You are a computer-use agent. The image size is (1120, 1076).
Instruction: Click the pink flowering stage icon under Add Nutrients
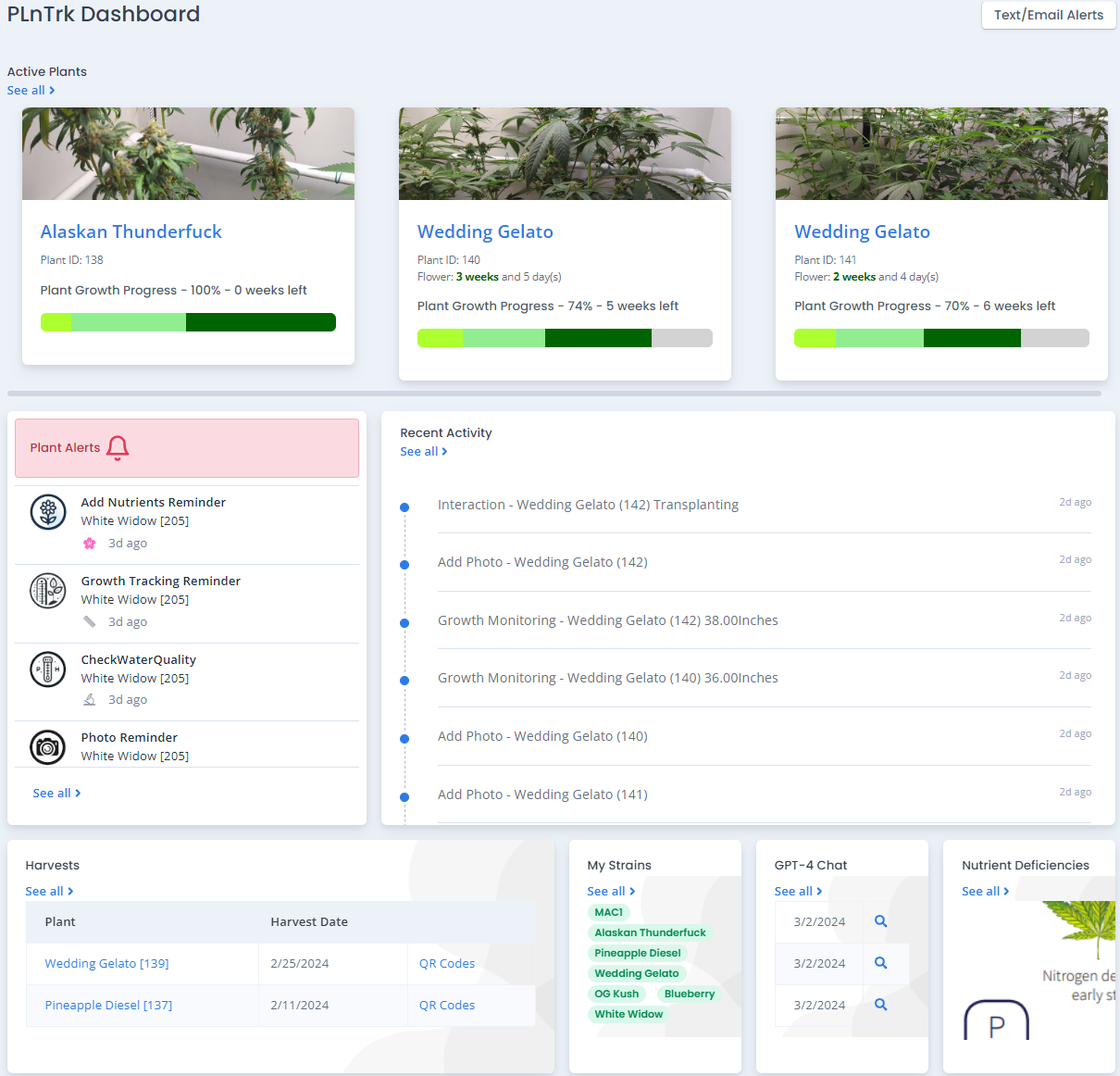(90, 543)
